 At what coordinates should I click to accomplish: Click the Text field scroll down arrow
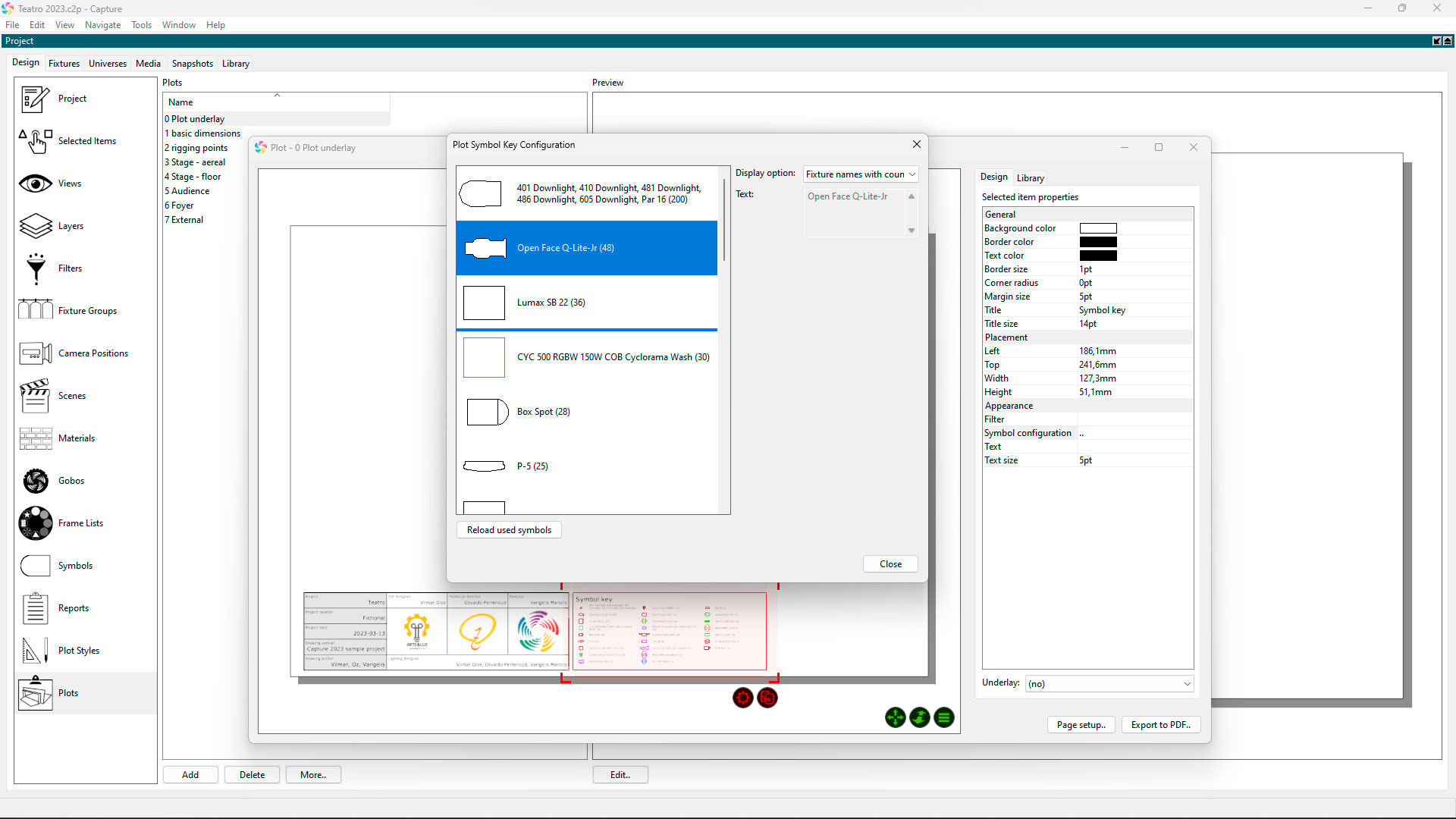(x=912, y=231)
